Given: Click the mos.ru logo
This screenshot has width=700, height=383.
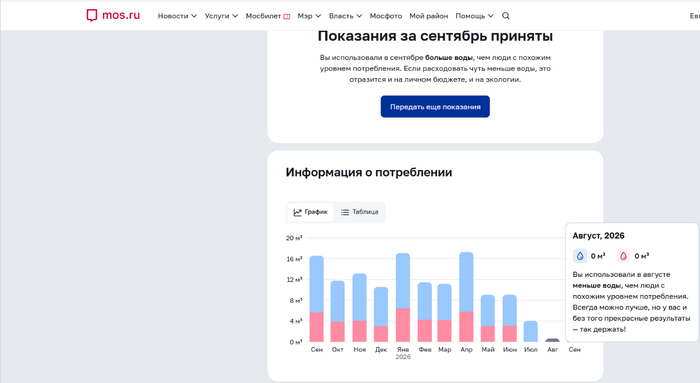Looking at the screenshot, I should pos(113,15).
